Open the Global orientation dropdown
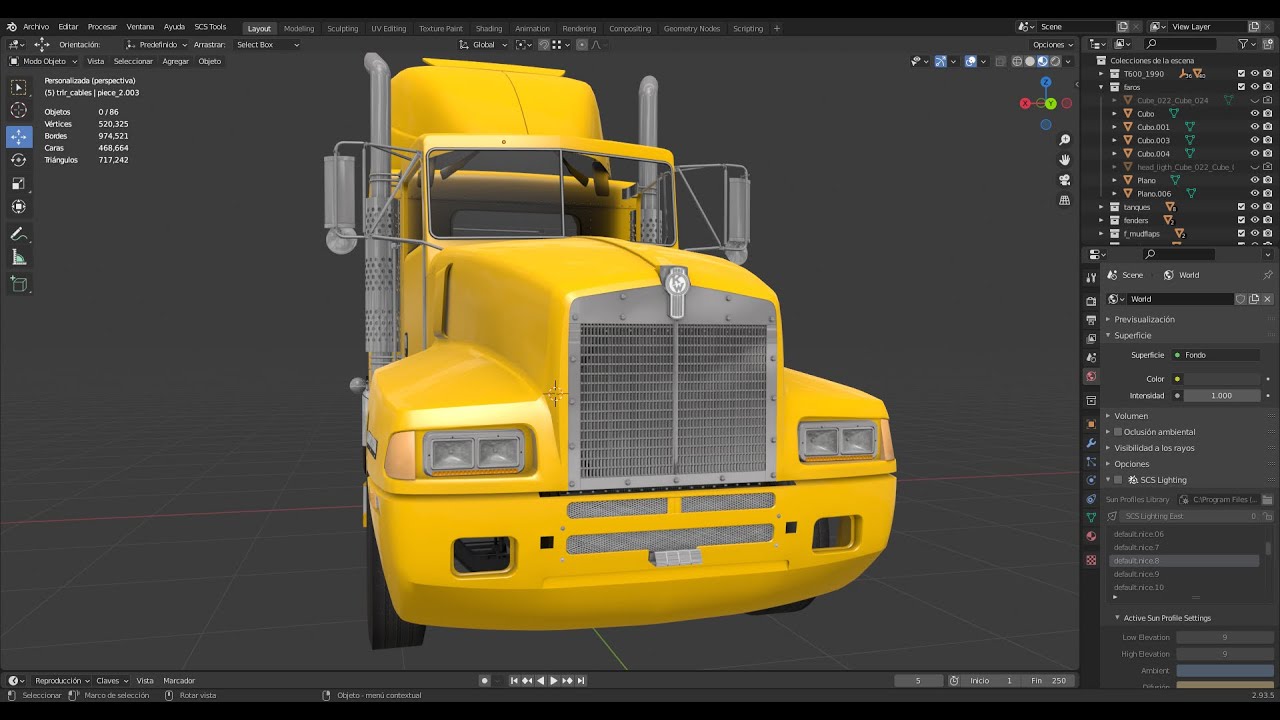This screenshot has height=720, width=1280. (x=484, y=45)
